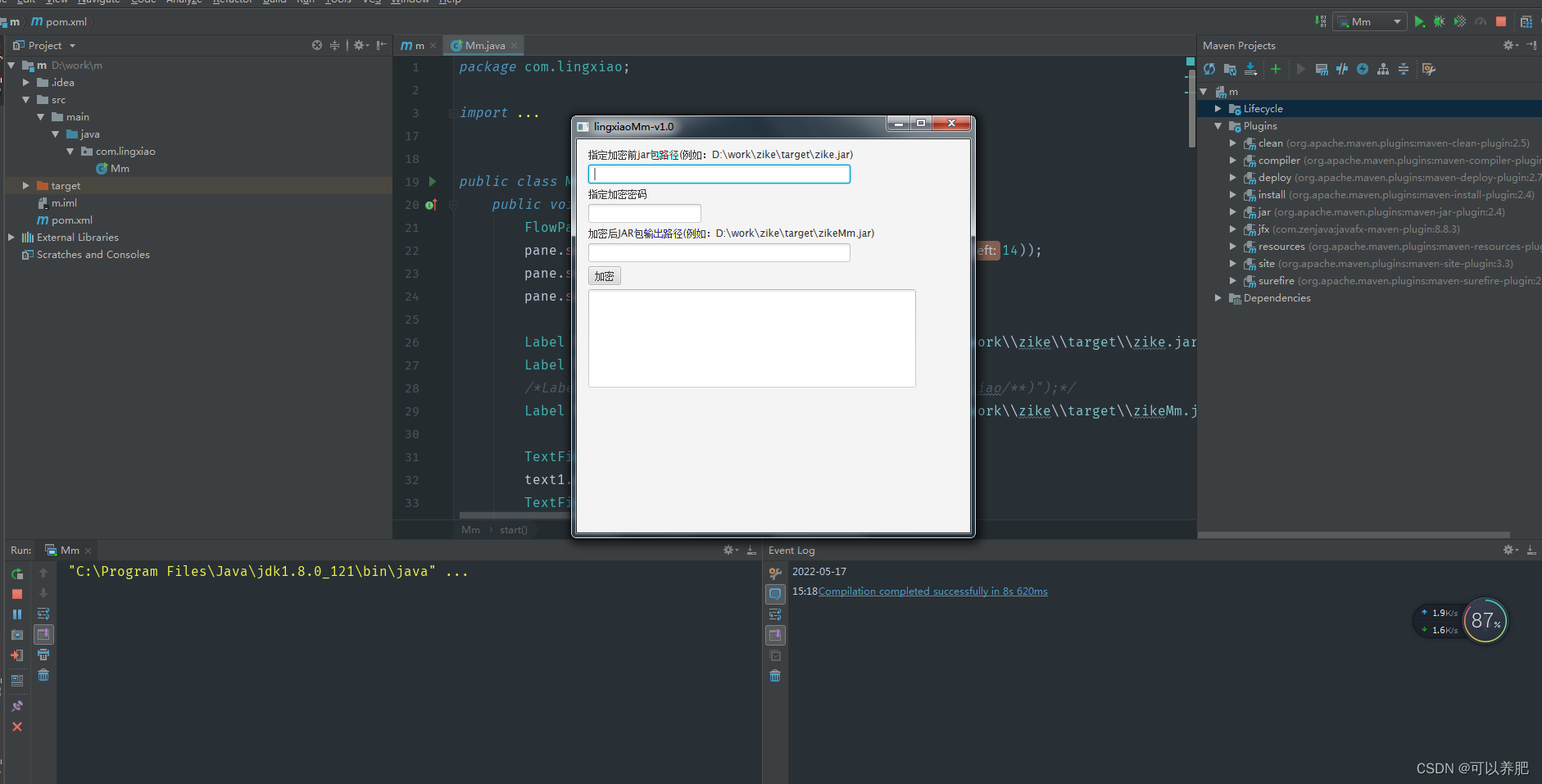Screen dimensions: 1542x784
Task: Click run gutter arrow beside public class on line 19
Action: pos(433,181)
